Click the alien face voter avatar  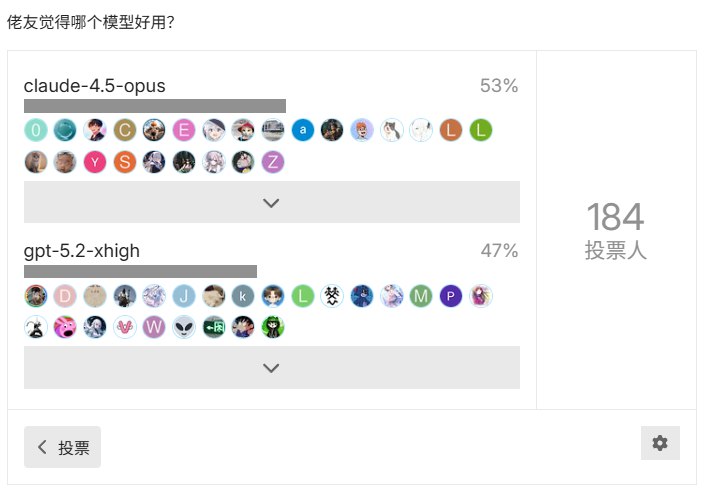click(184, 327)
